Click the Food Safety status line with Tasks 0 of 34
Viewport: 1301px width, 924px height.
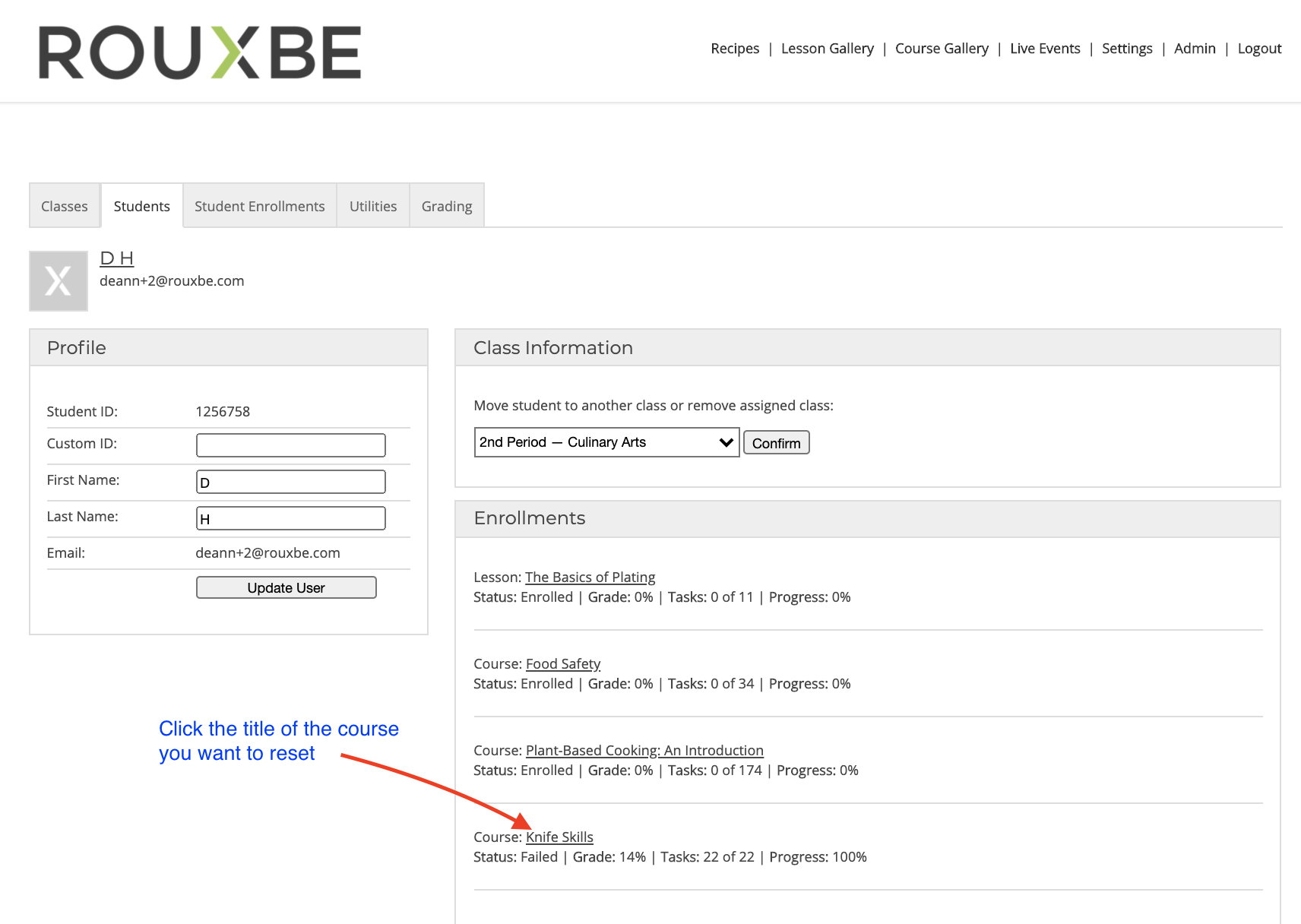(662, 684)
